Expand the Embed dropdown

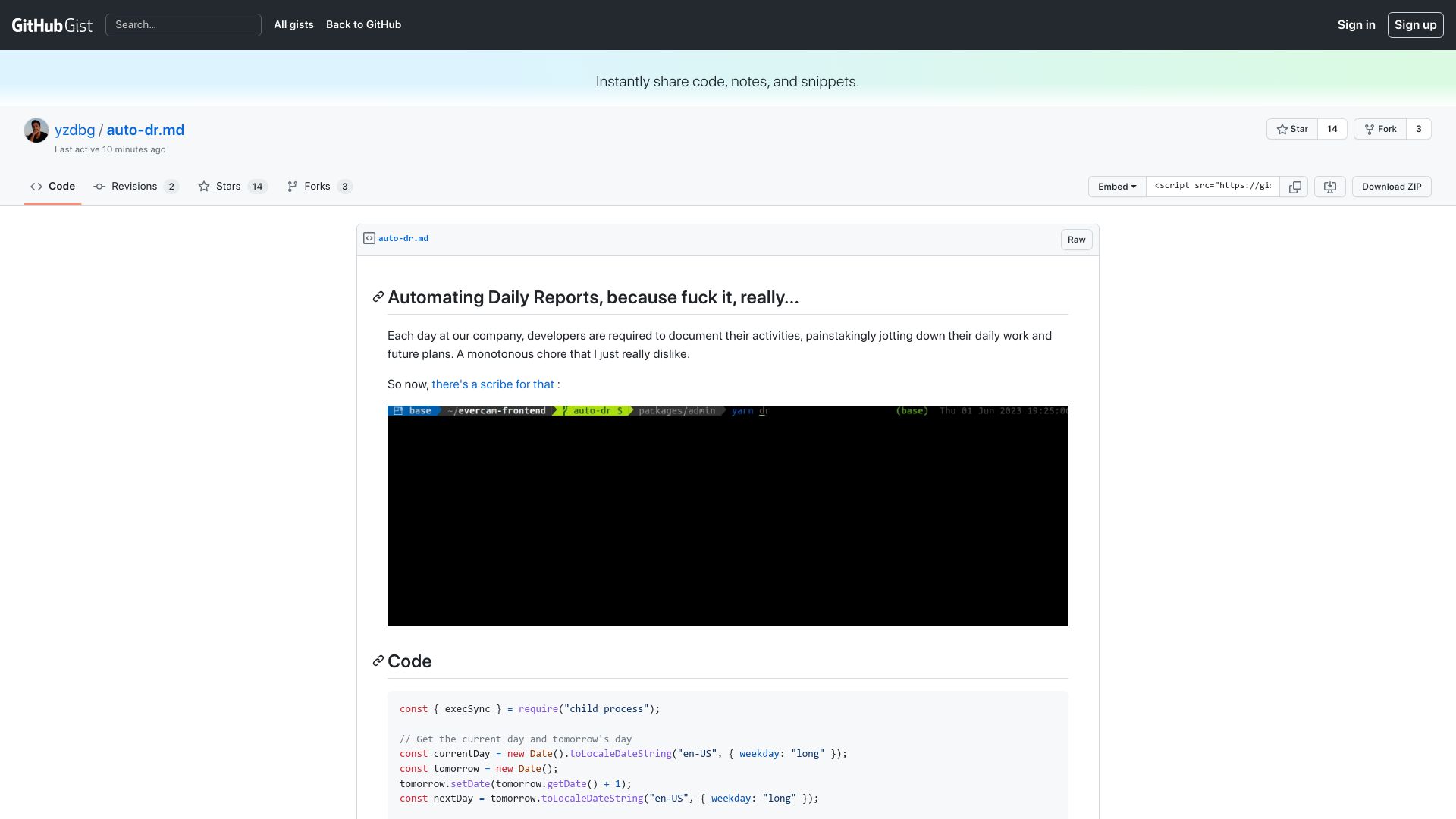[1117, 187]
